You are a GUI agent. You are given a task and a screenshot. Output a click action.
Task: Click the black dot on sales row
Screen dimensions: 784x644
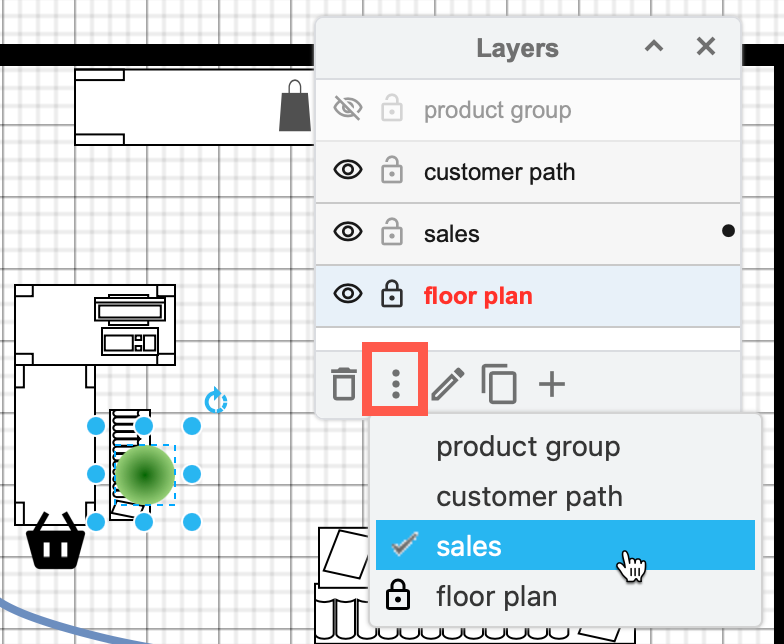click(728, 230)
